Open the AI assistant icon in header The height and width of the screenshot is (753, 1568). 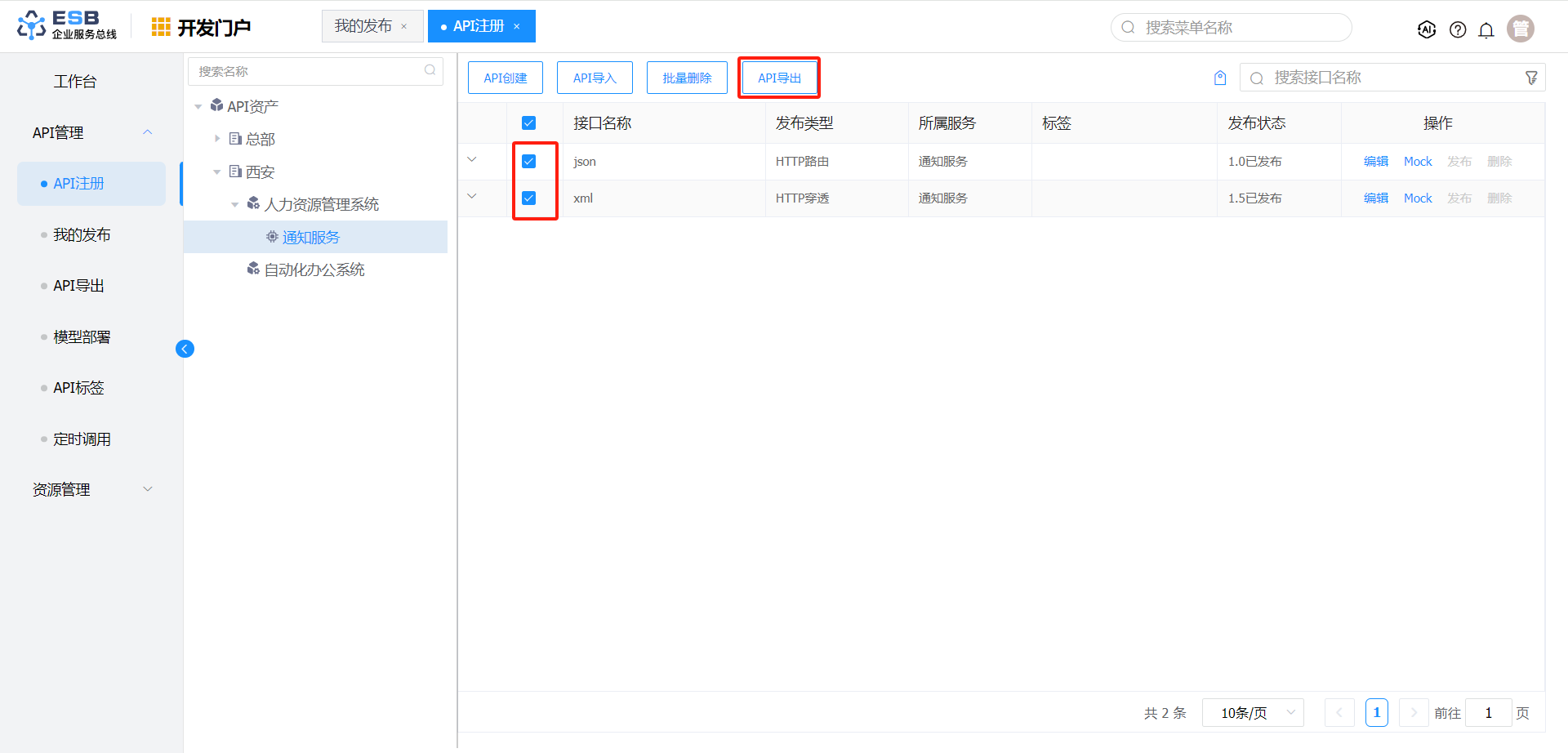[x=1427, y=29]
